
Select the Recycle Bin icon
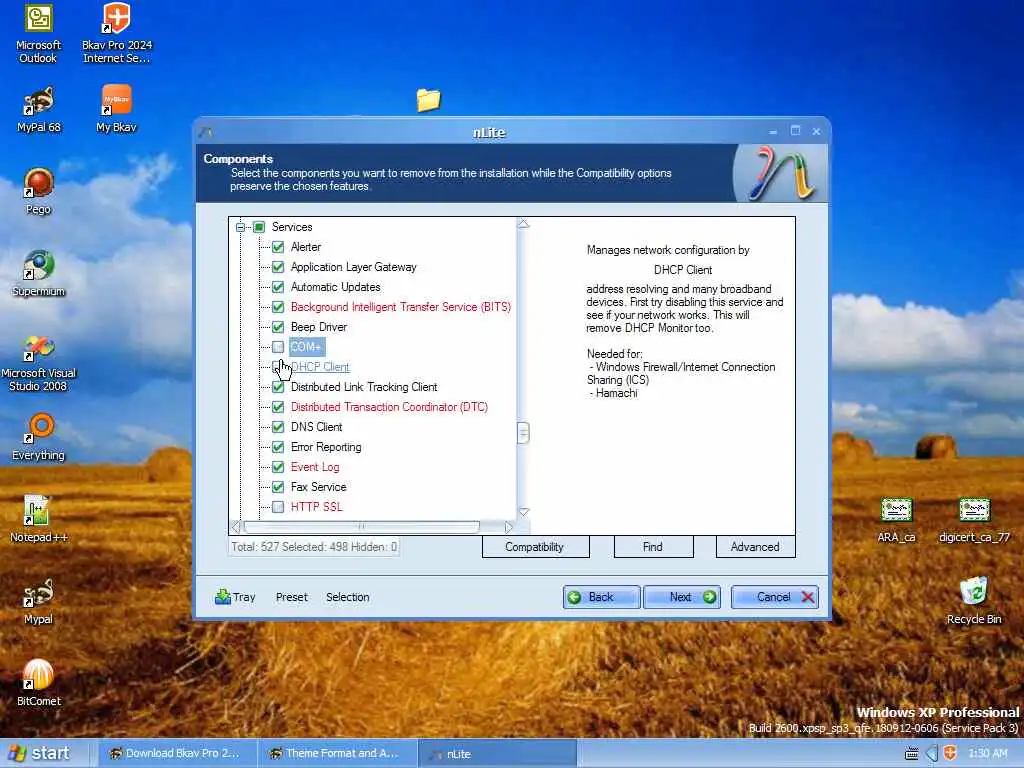coord(974,601)
